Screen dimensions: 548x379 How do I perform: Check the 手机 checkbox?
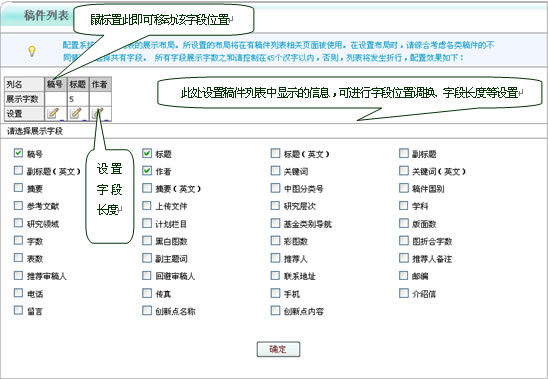click(275, 293)
